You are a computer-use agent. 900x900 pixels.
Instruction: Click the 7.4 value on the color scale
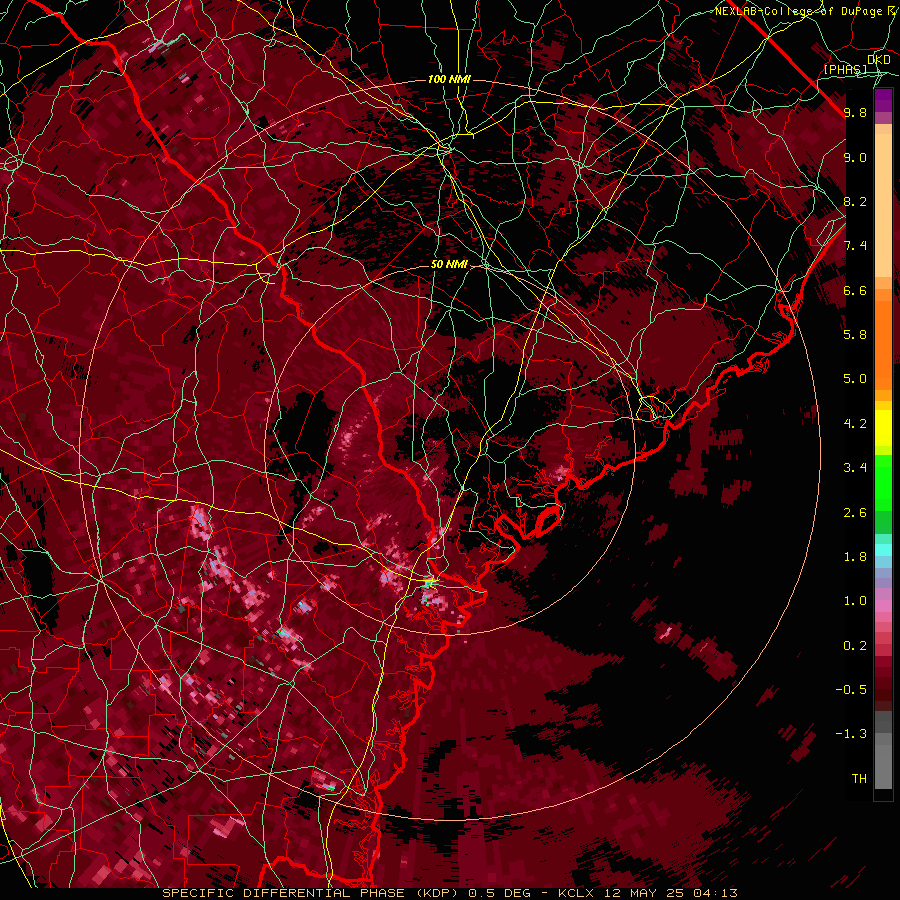pyautogui.click(x=855, y=246)
